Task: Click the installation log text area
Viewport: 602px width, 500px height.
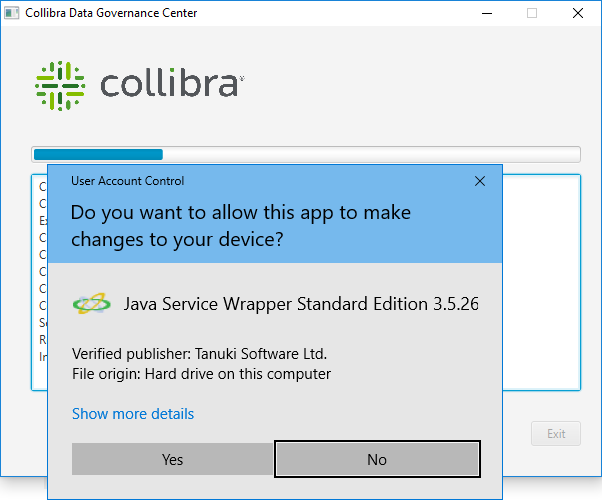Action: click(540, 280)
